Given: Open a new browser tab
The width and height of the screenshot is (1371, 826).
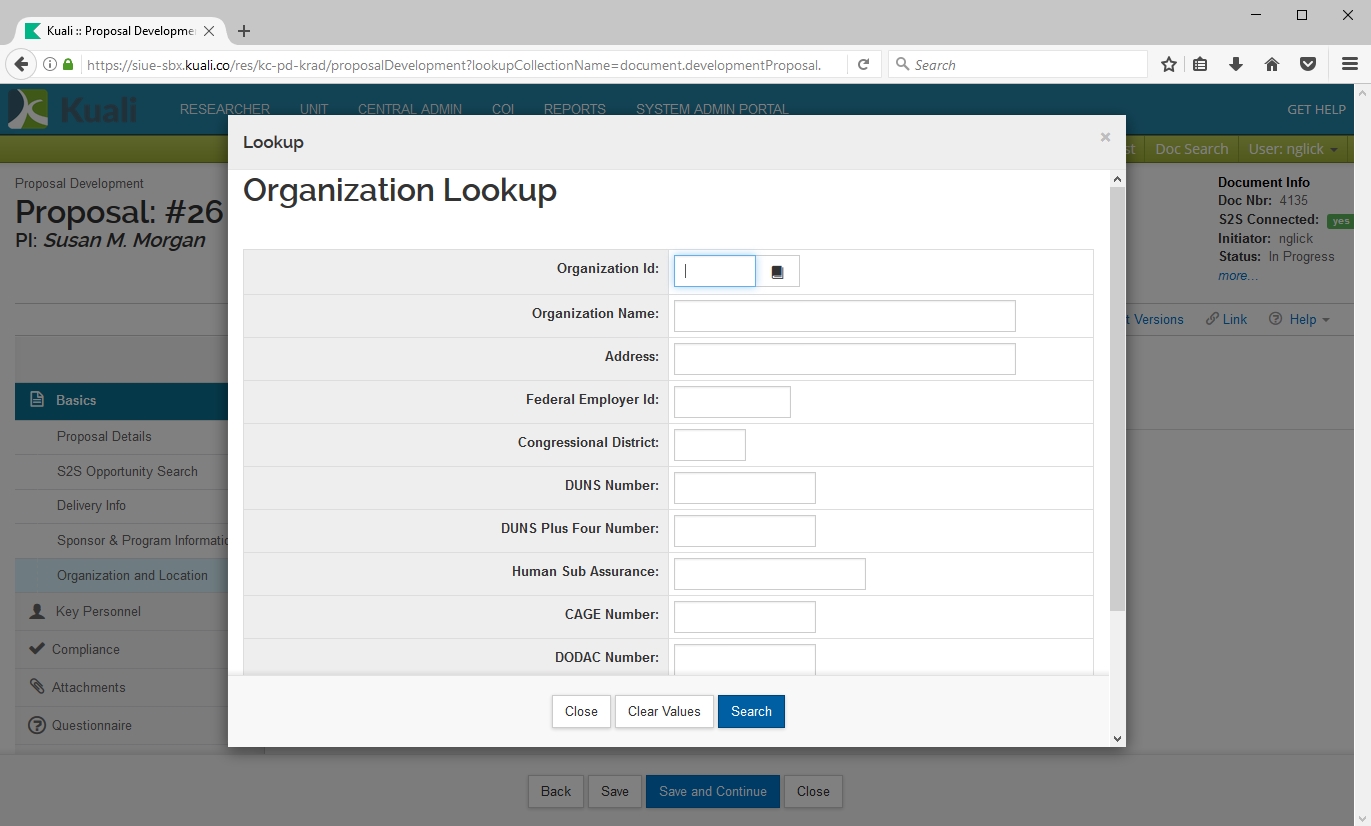Looking at the screenshot, I should (x=244, y=31).
